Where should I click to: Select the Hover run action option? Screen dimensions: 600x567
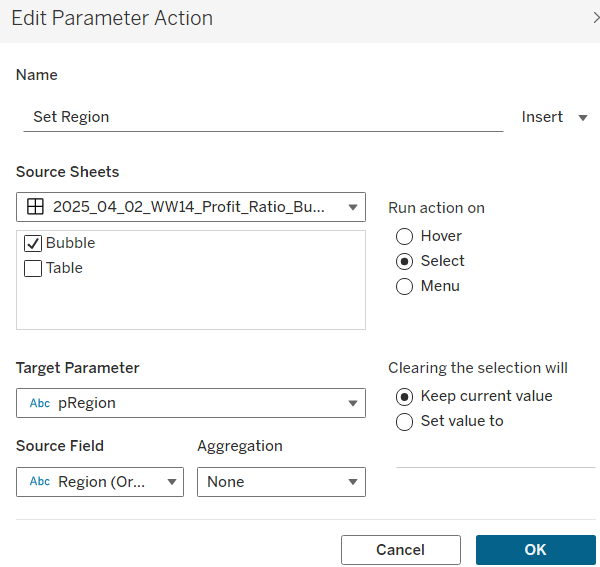(405, 237)
